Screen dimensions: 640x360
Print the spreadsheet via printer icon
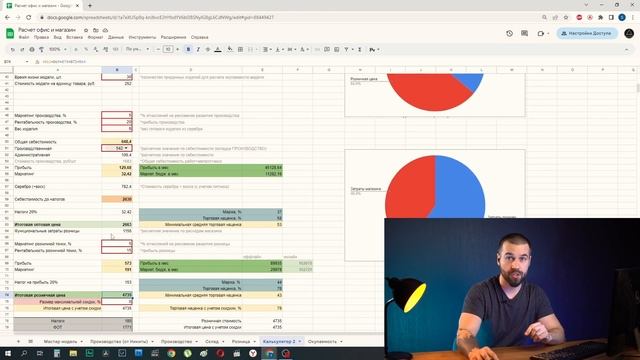click(31, 49)
